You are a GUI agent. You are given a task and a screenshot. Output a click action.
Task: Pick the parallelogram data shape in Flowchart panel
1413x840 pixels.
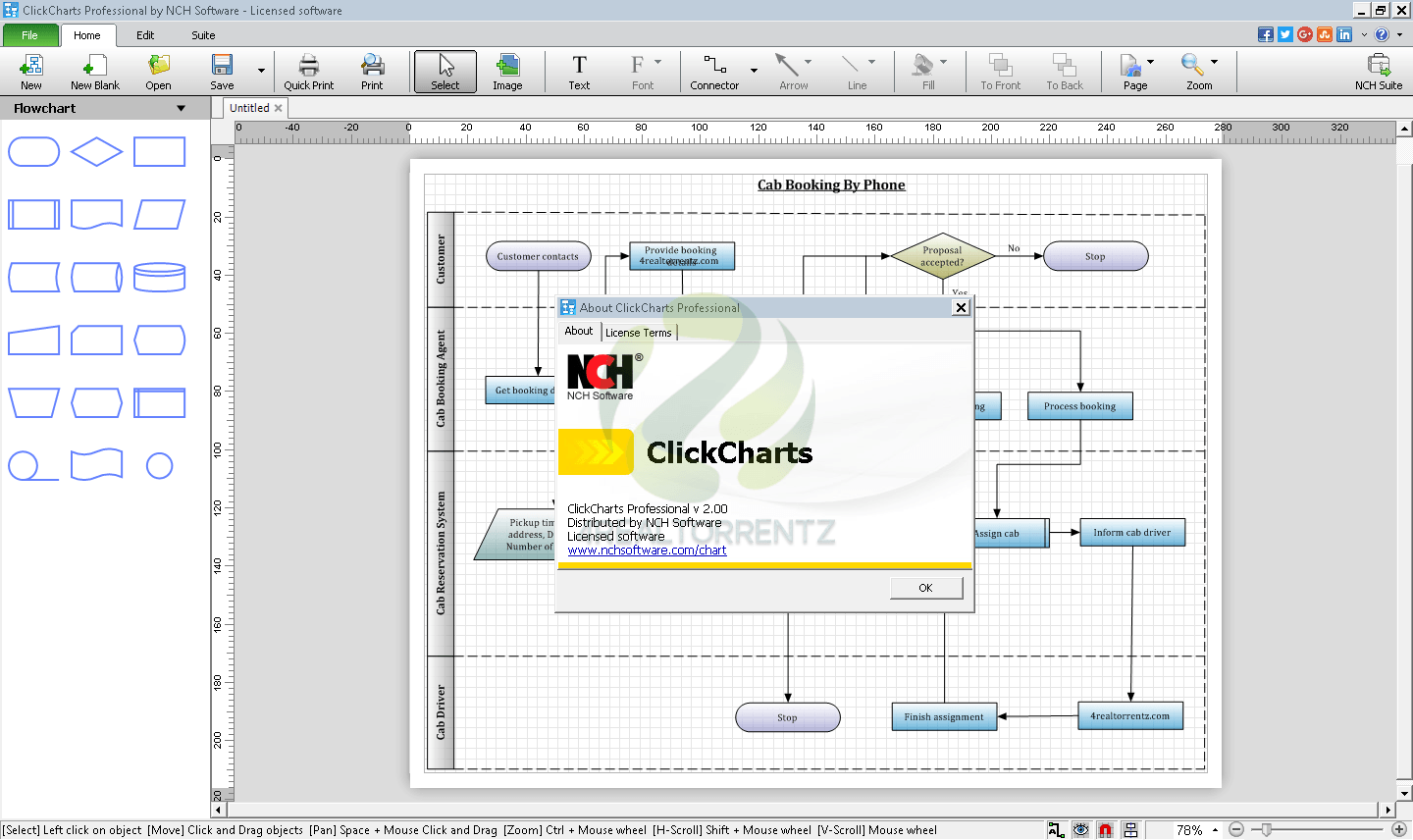pos(160,215)
